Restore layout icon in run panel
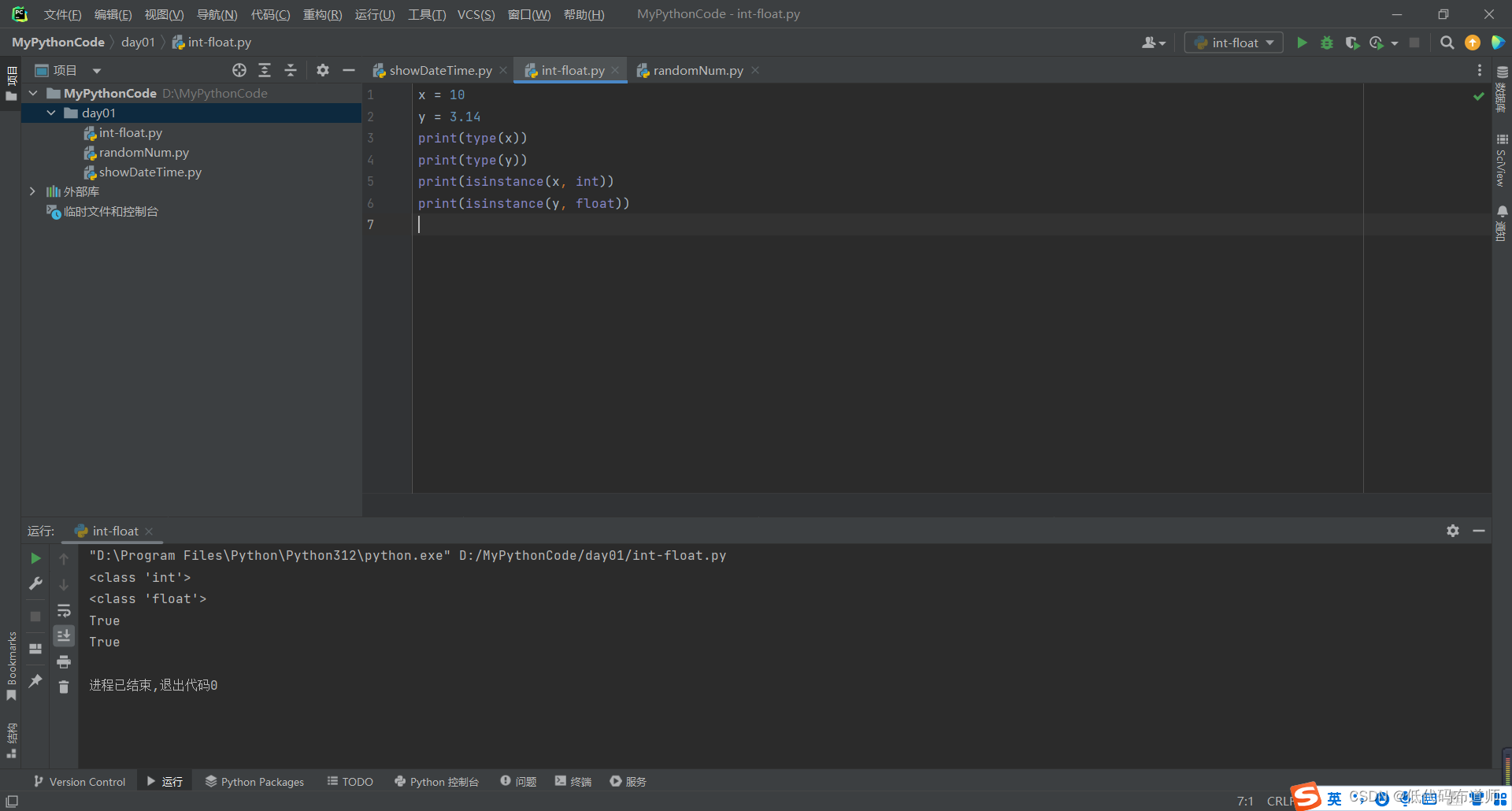1512x811 pixels. [x=35, y=649]
